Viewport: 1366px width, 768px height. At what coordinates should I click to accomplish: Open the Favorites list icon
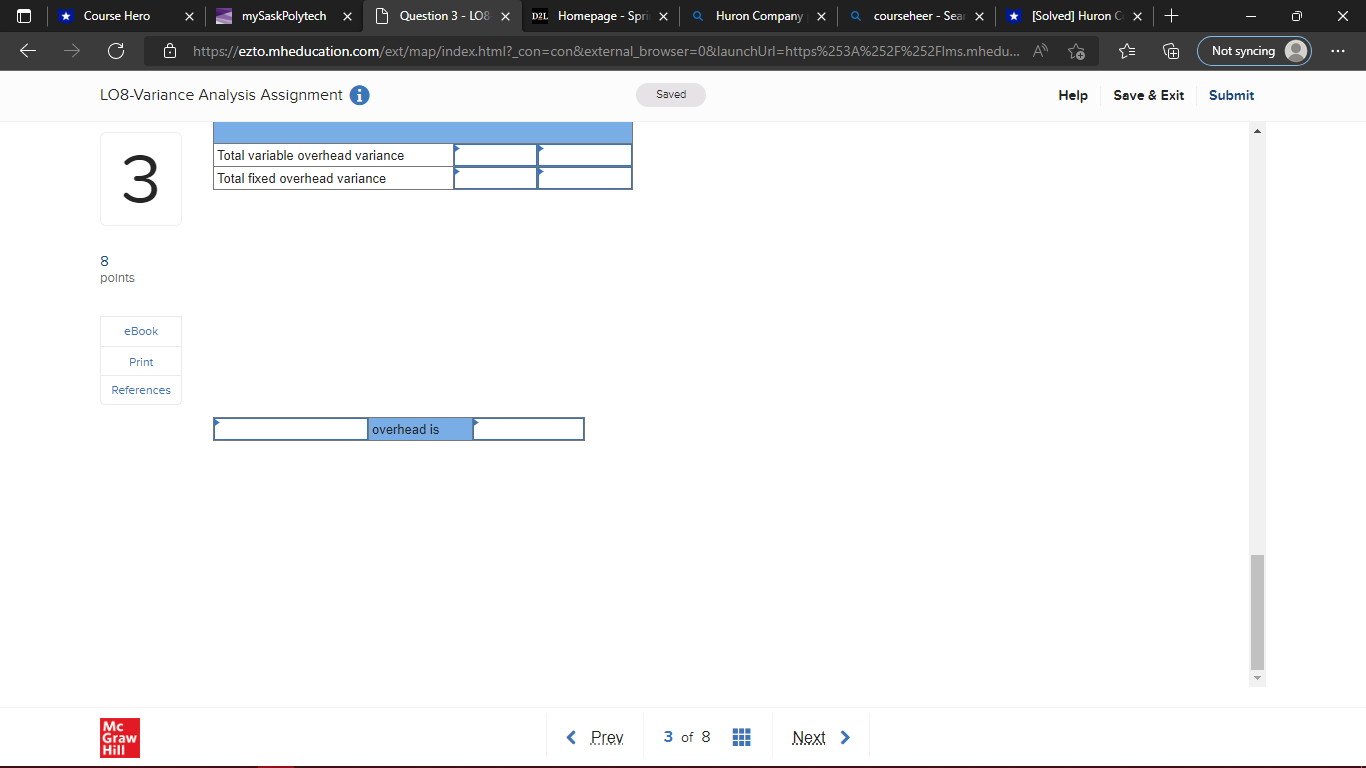1127,51
